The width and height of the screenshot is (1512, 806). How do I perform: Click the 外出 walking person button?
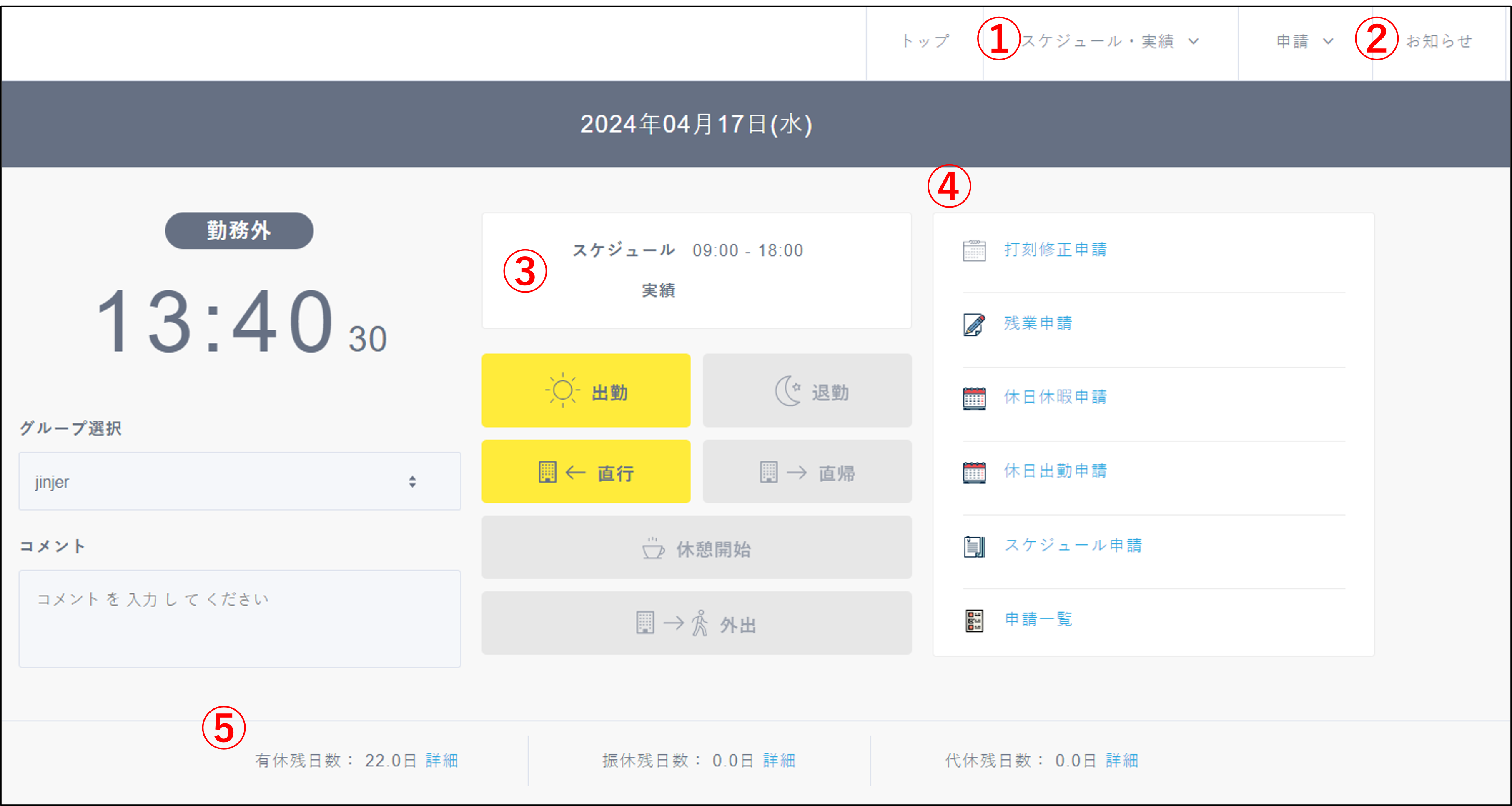pyautogui.click(x=696, y=623)
